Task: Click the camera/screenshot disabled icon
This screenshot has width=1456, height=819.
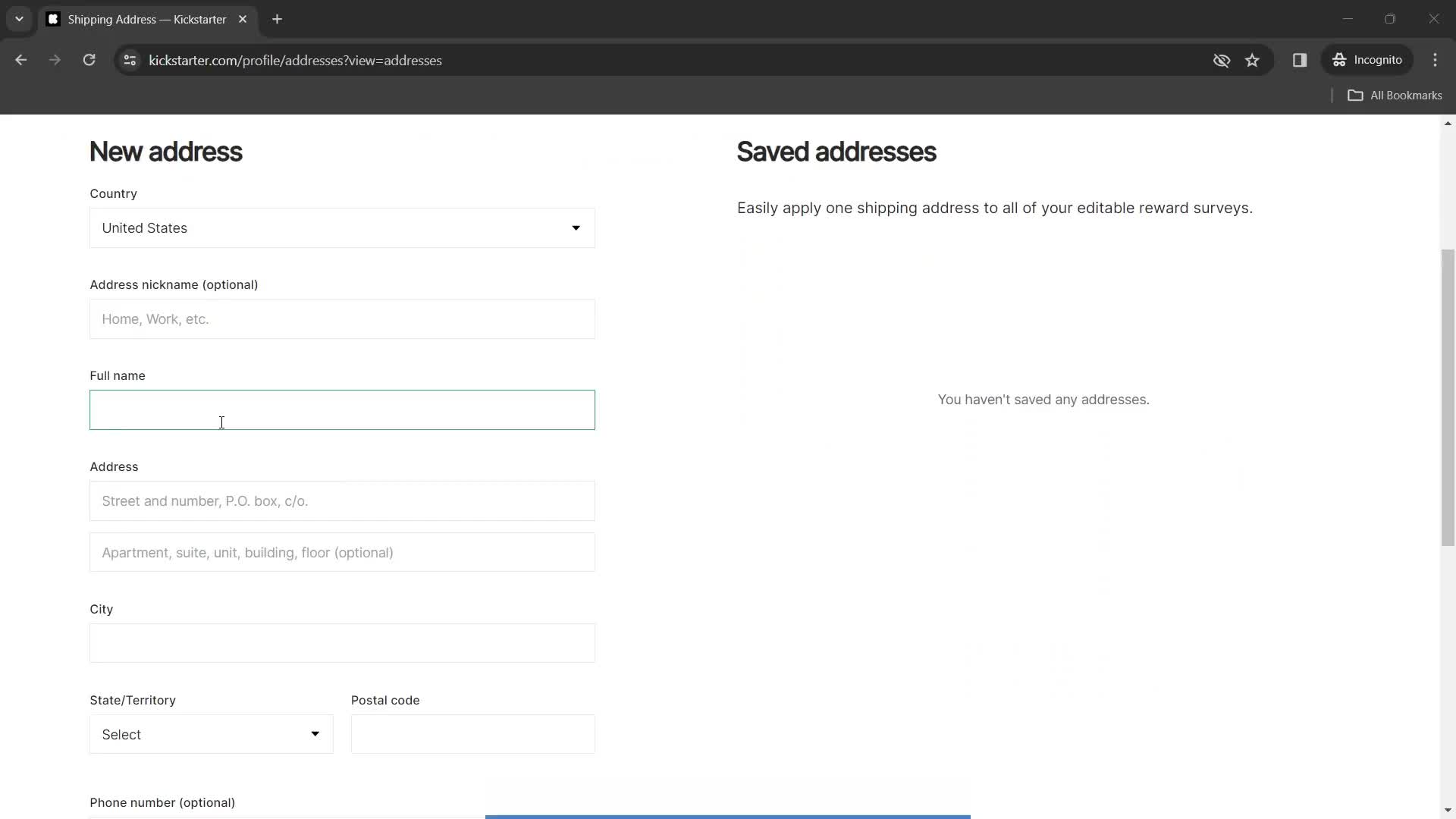Action: 1222,60
